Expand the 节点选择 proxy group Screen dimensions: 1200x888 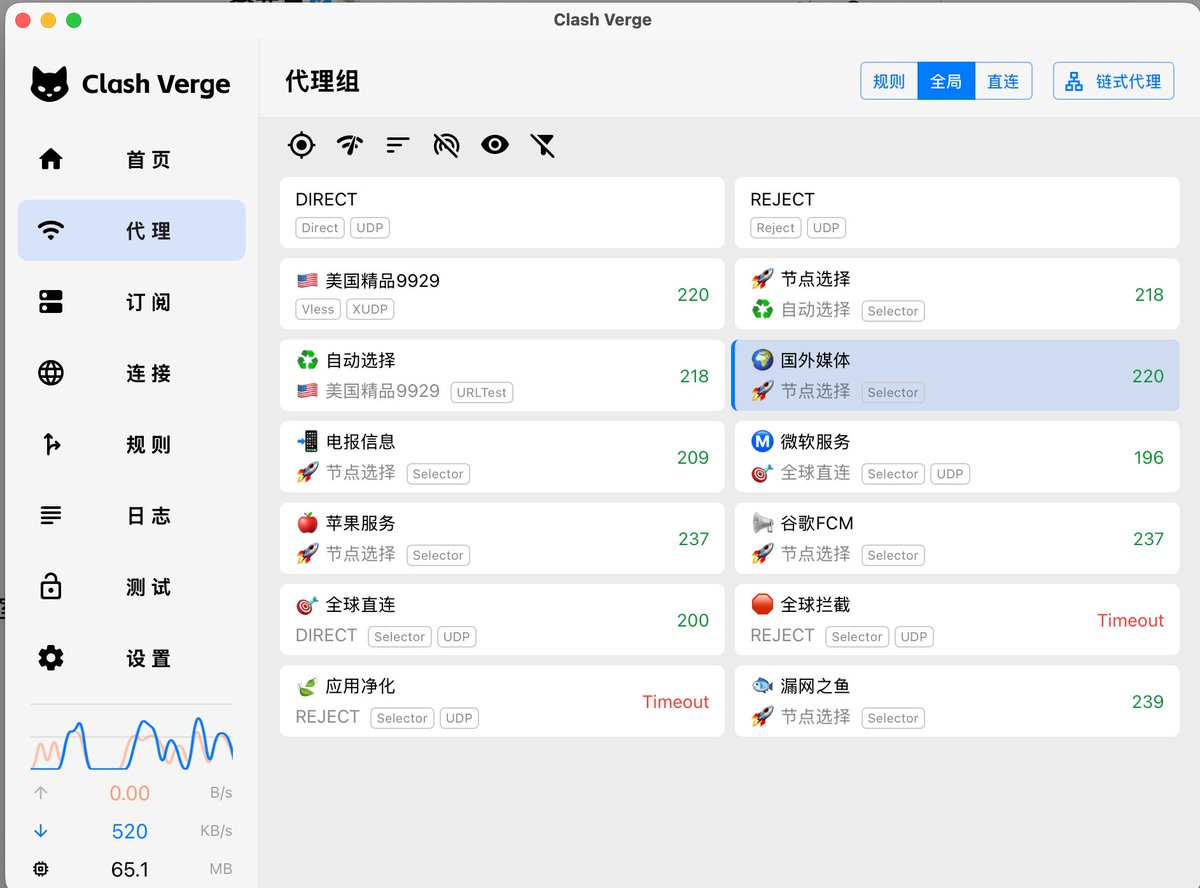click(956, 294)
